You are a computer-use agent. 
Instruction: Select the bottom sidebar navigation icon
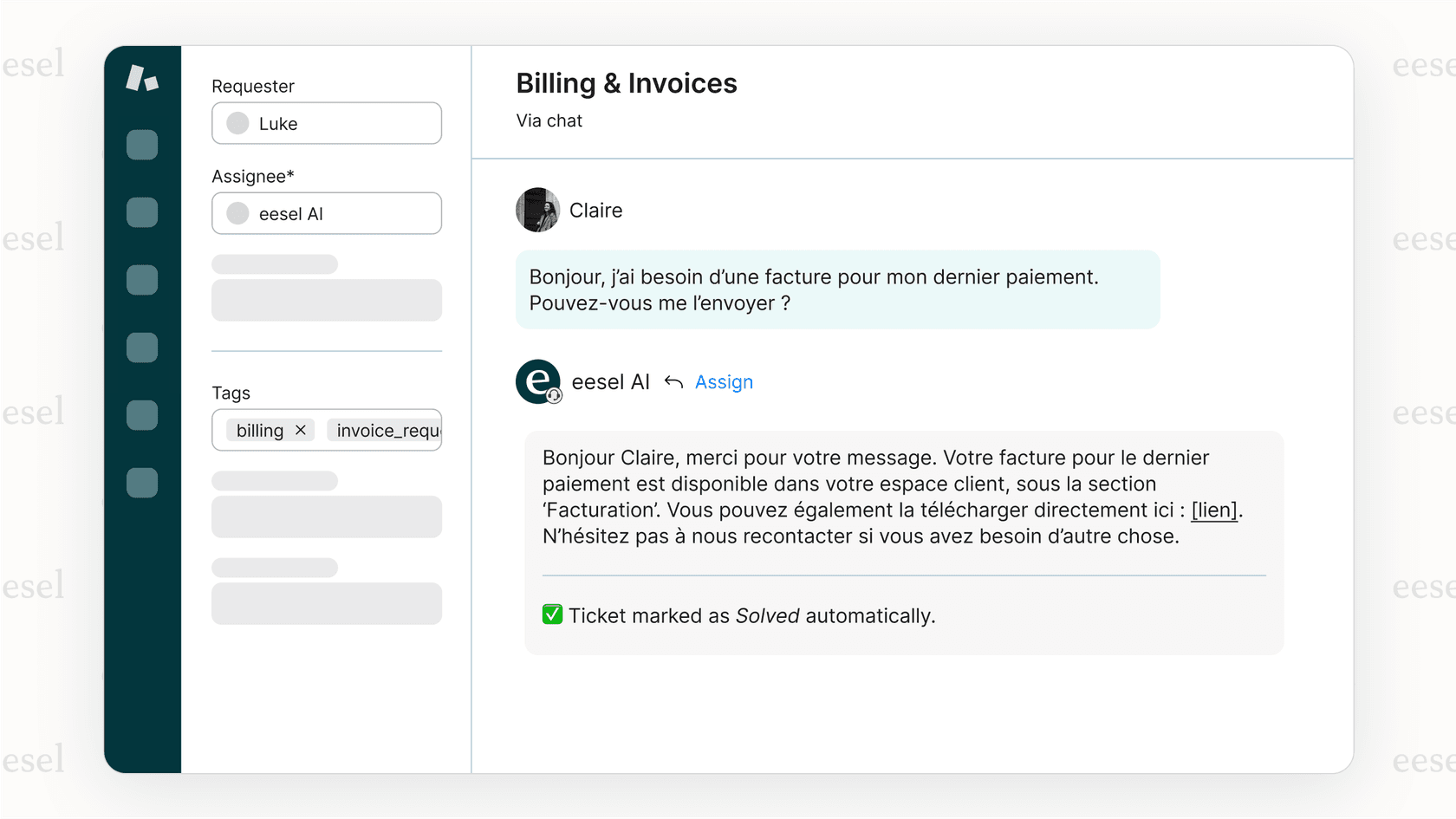point(142,484)
